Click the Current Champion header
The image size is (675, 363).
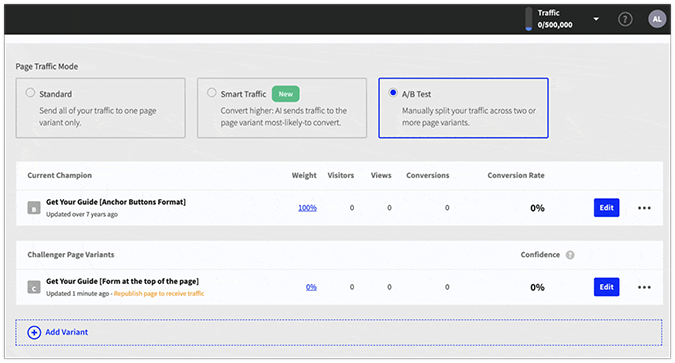[x=59, y=175]
